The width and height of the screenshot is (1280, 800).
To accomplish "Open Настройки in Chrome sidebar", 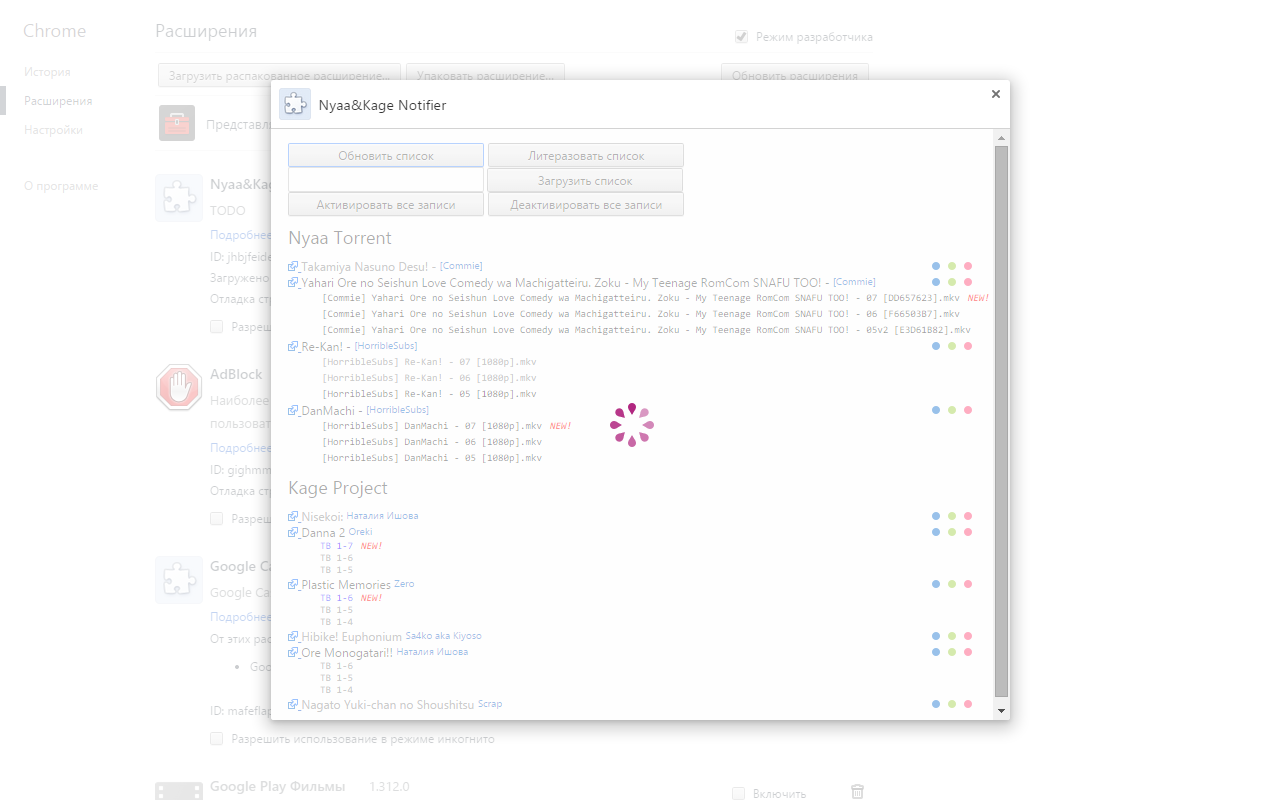I will (53, 130).
